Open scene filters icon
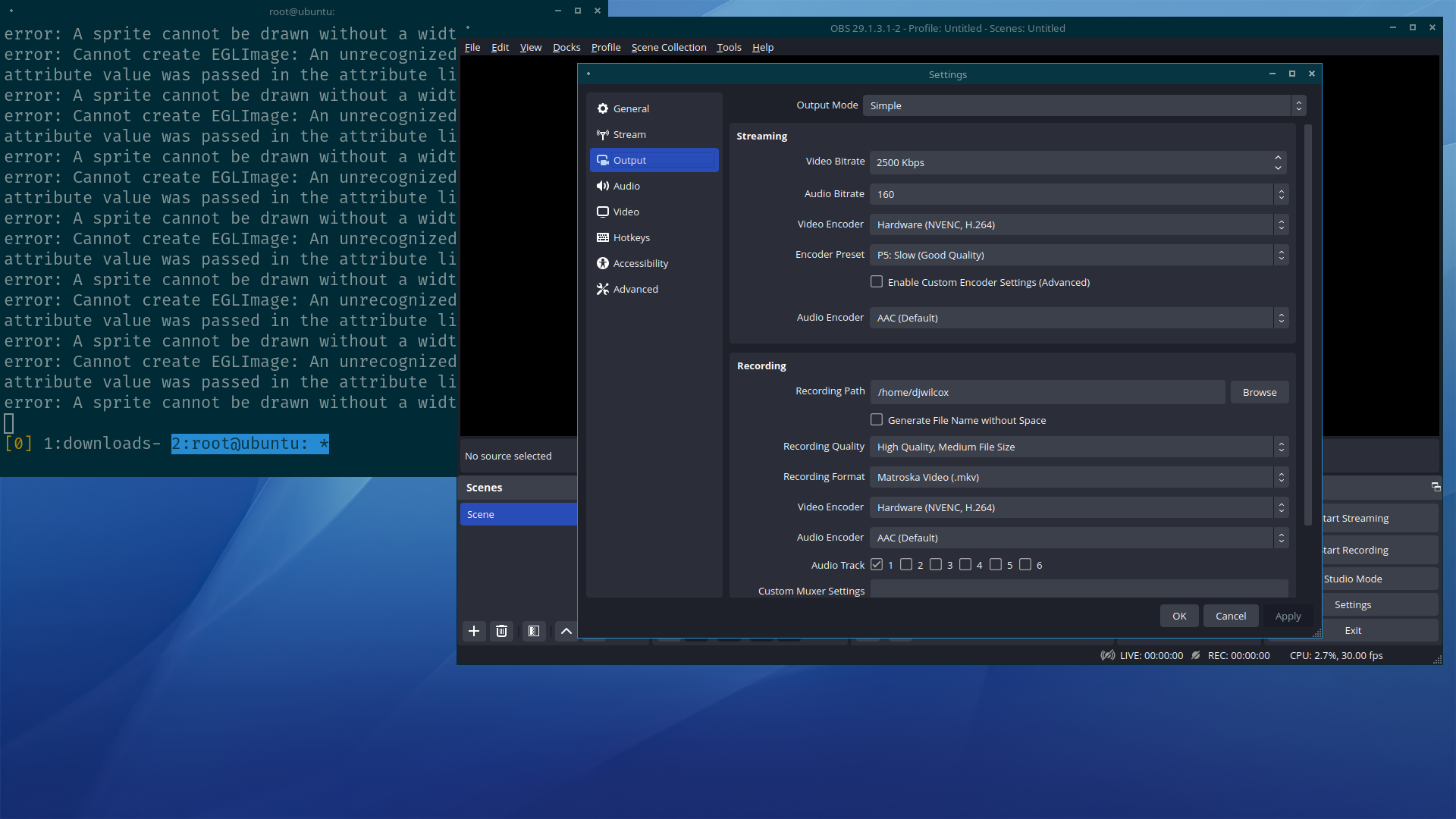This screenshot has width=1456, height=819. [x=534, y=631]
